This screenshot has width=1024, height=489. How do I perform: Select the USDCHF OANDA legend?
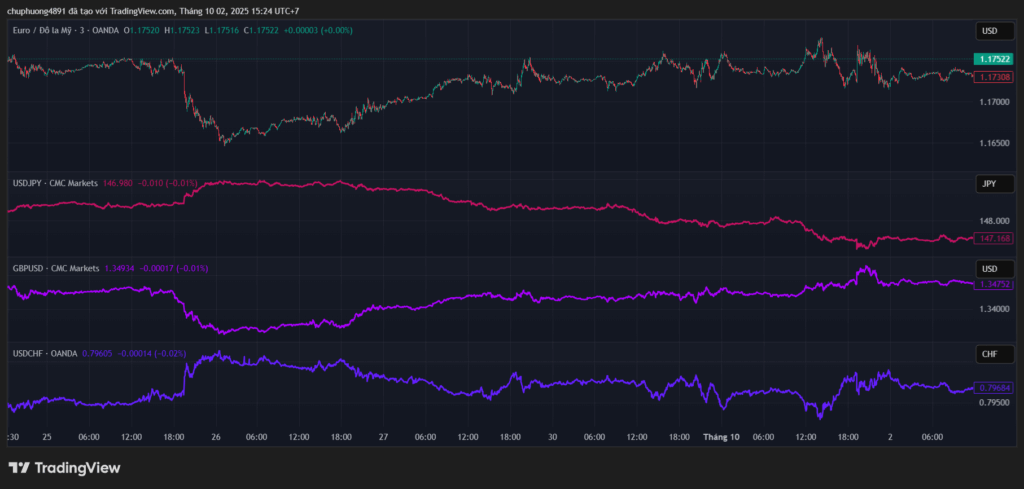click(47, 353)
